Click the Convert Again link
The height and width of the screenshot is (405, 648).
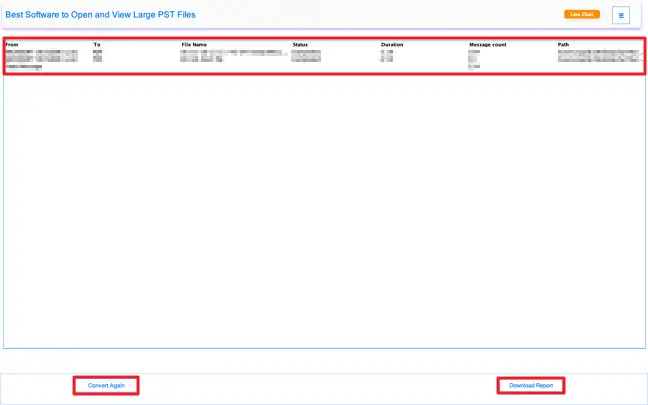(105, 385)
